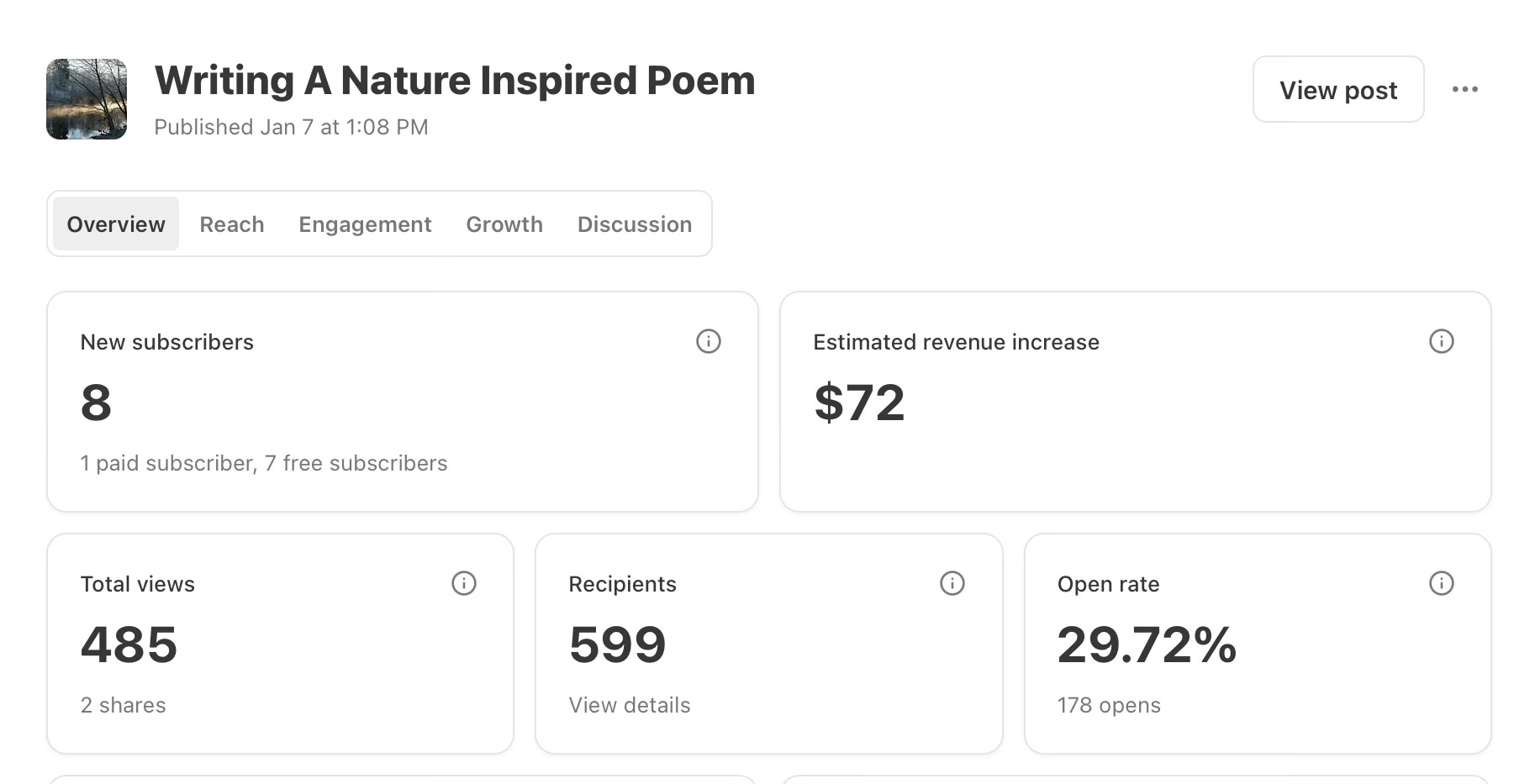Select the Overview tab

coord(116,224)
